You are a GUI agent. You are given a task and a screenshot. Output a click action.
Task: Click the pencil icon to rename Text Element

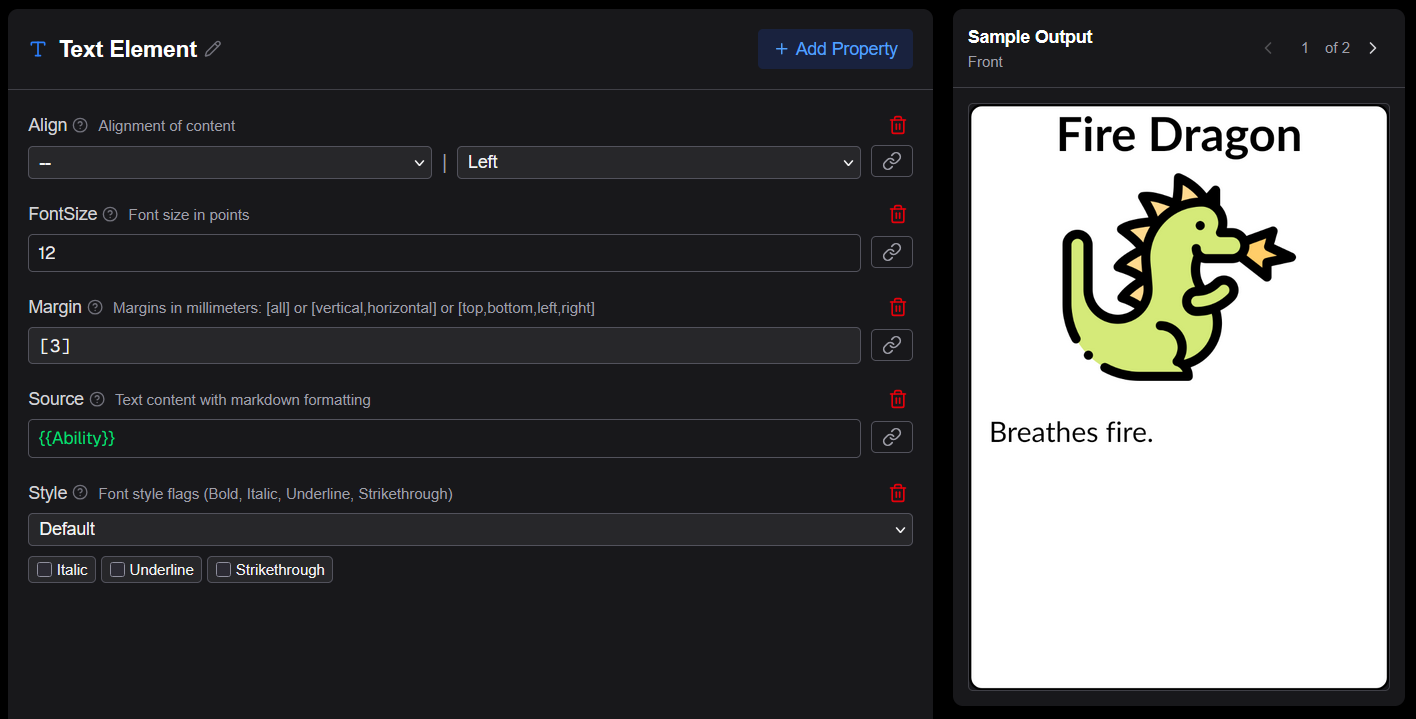point(213,48)
